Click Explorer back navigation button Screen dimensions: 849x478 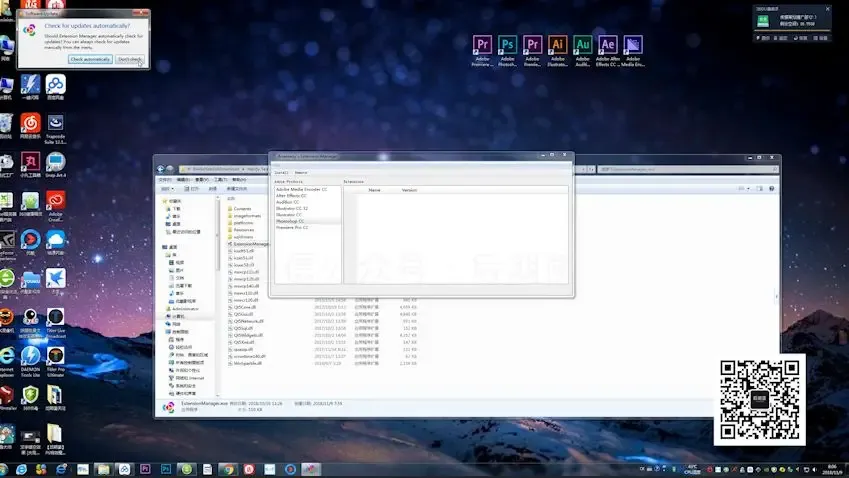pos(161,169)
